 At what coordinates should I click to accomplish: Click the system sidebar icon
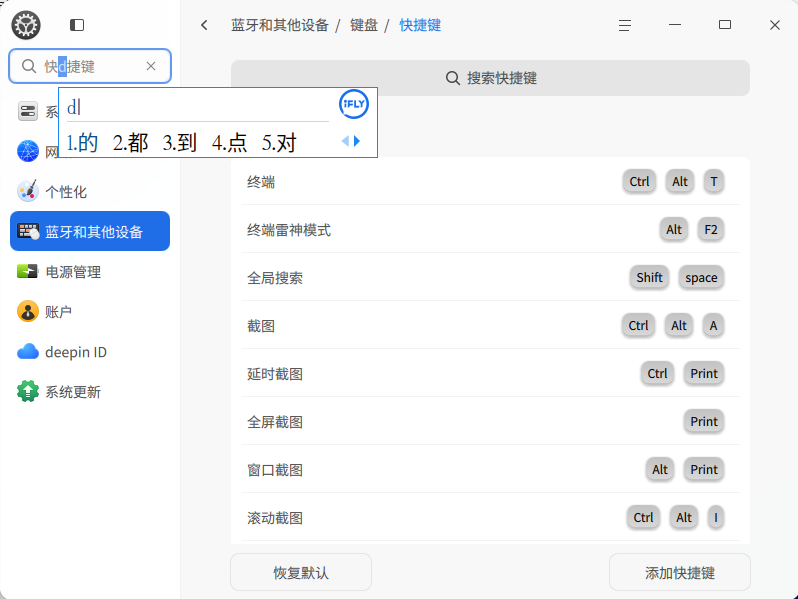pyautogui.click(x=28, y=111)
